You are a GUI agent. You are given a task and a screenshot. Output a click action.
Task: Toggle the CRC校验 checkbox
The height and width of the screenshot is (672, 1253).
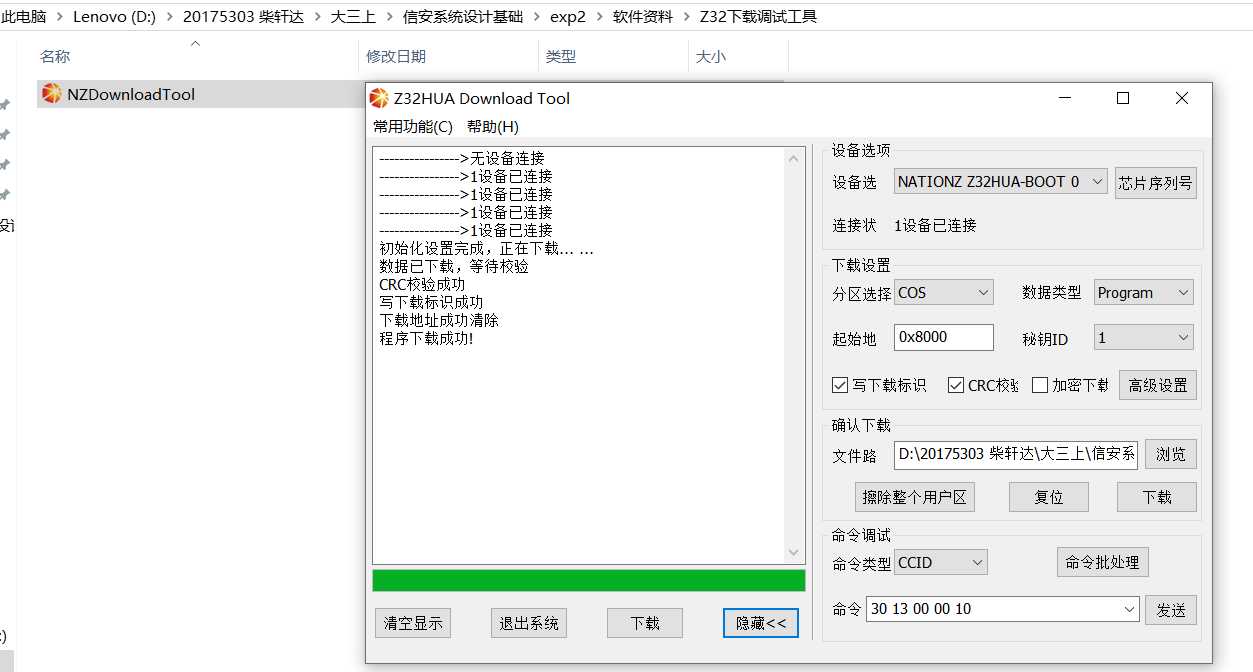(956, 385)
